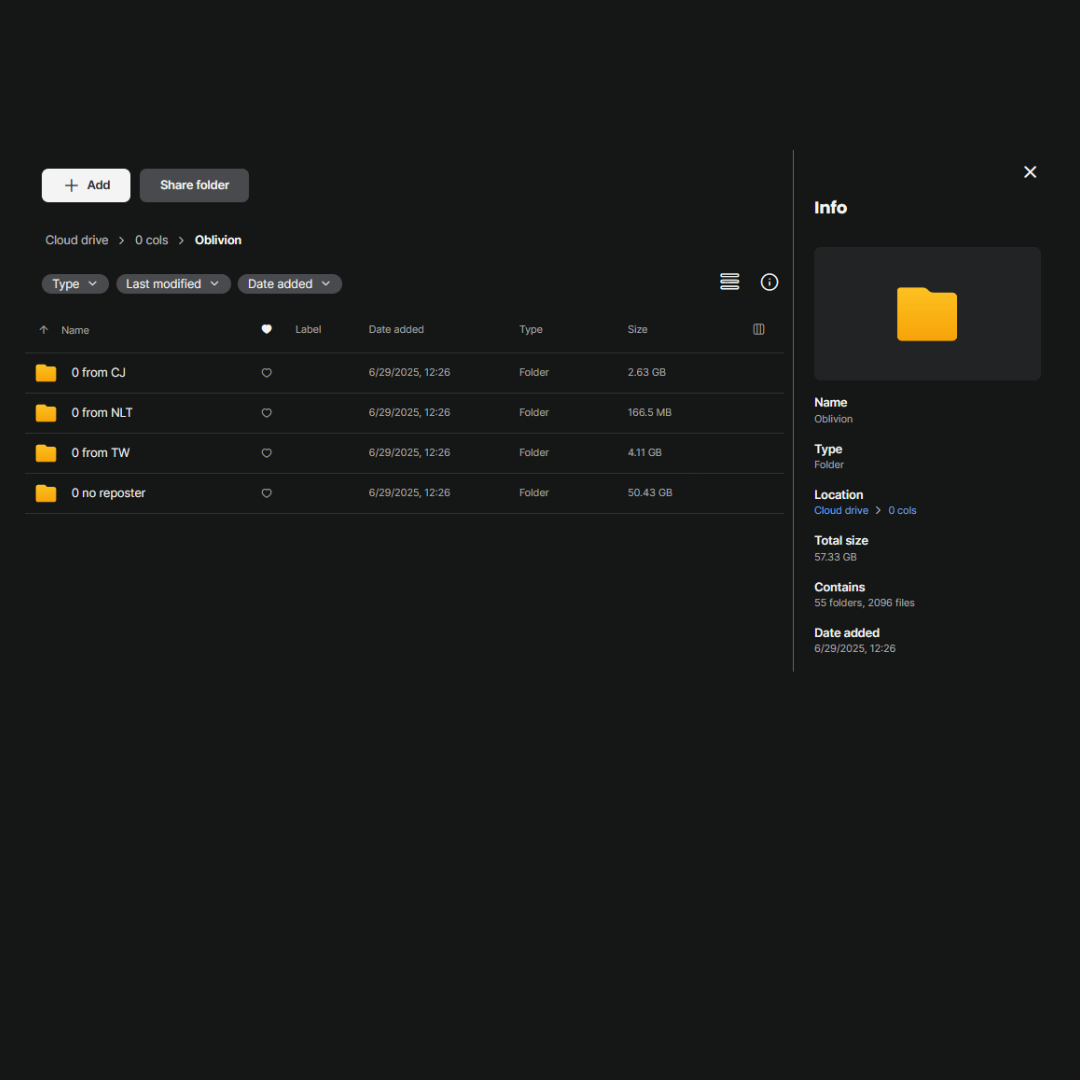This screenshot has height=1080, width=1080.
Task: Open Cloud drive link in Info location
Action: coord(841,510)
